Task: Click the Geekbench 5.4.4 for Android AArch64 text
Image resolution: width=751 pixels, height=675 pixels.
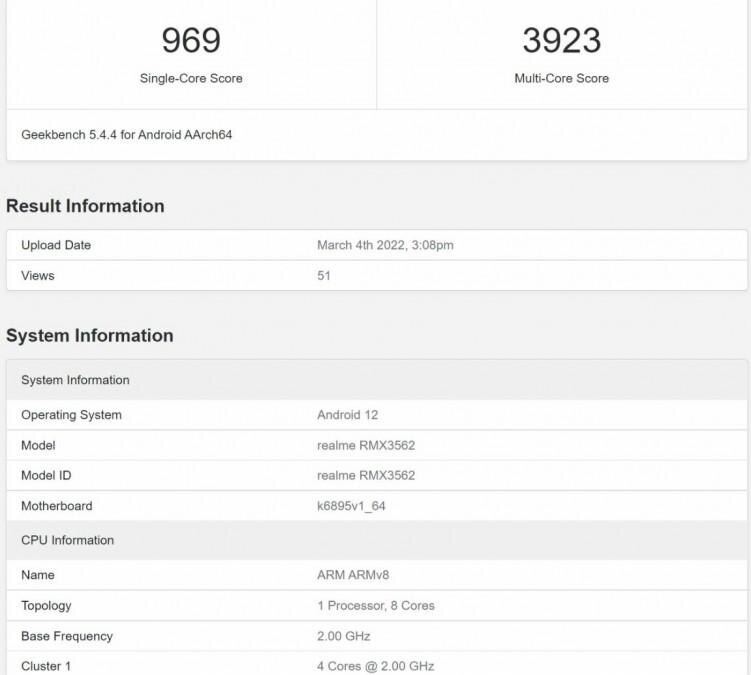Action: pyautogui.click(x=127, y=134)
